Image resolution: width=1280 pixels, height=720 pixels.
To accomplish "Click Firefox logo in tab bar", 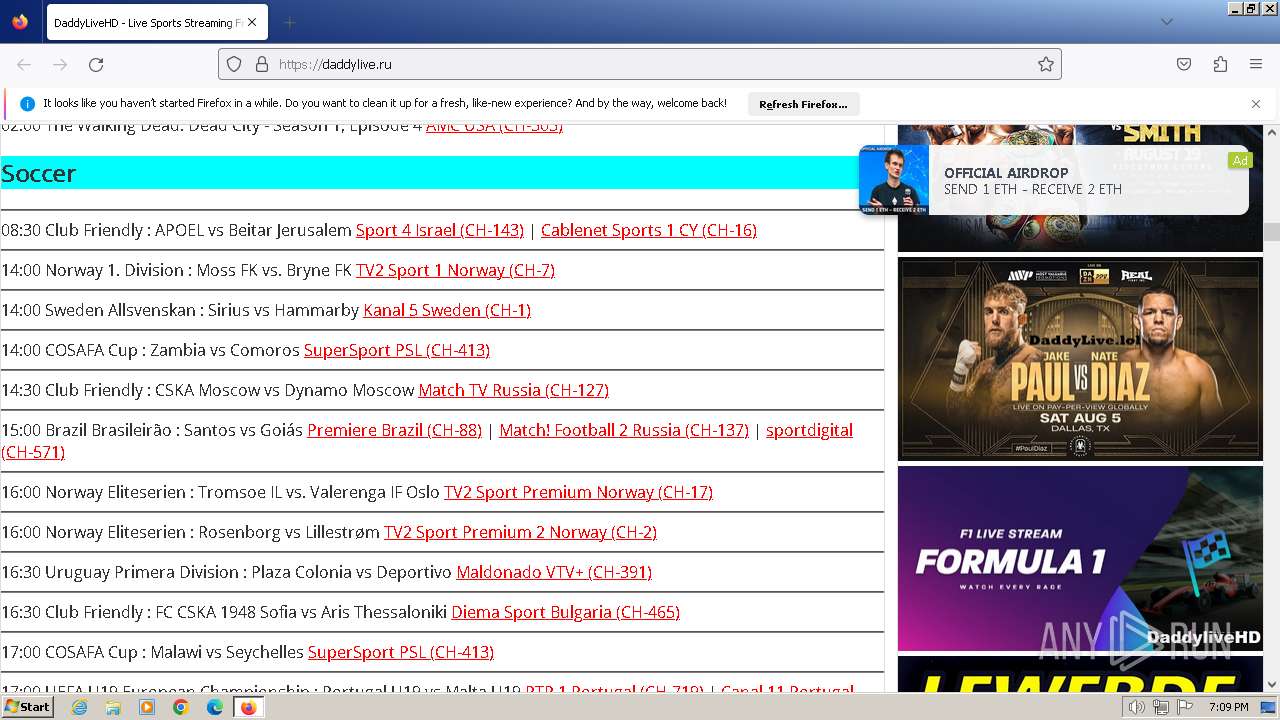I will (20, 22).
